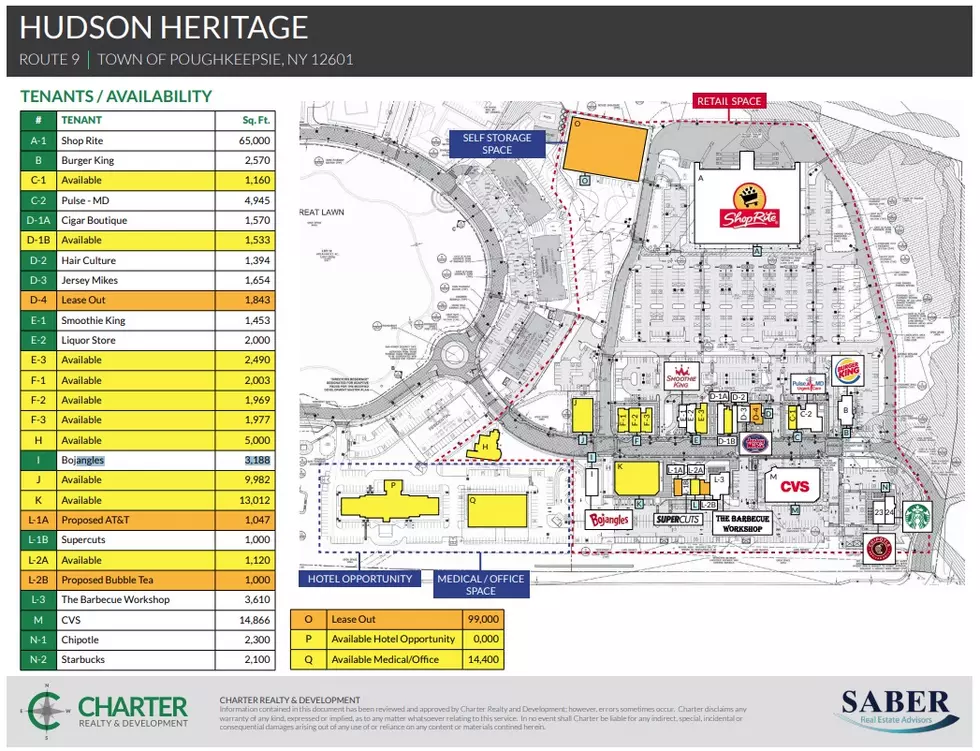
Task: Click the Retail Space red label
Action: coord(729,101)
